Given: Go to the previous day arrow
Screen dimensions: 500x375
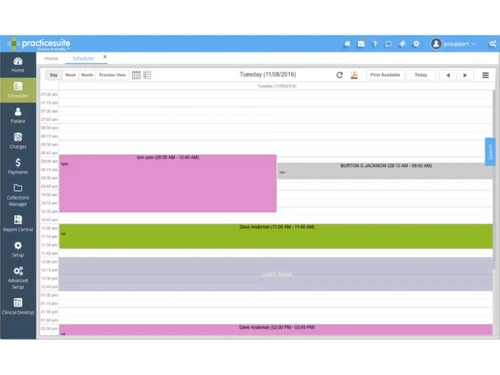Looking at the screenshot, I should coord(448,75).
